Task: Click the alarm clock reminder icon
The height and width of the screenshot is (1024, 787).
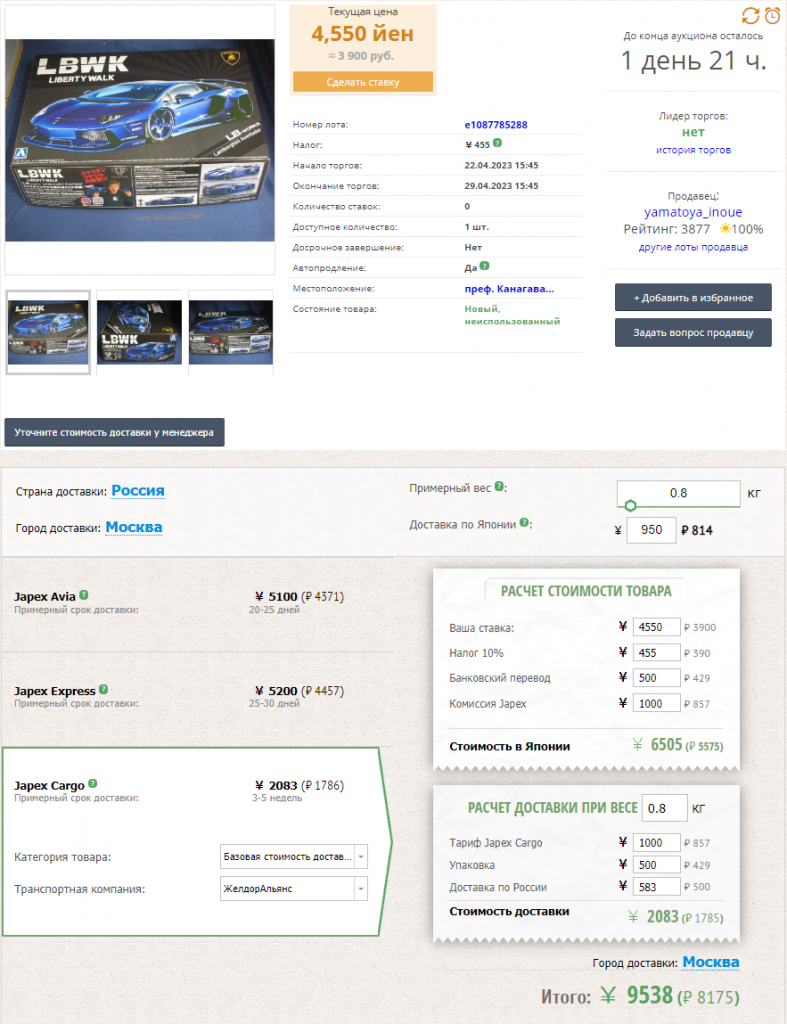Action: 773,15
